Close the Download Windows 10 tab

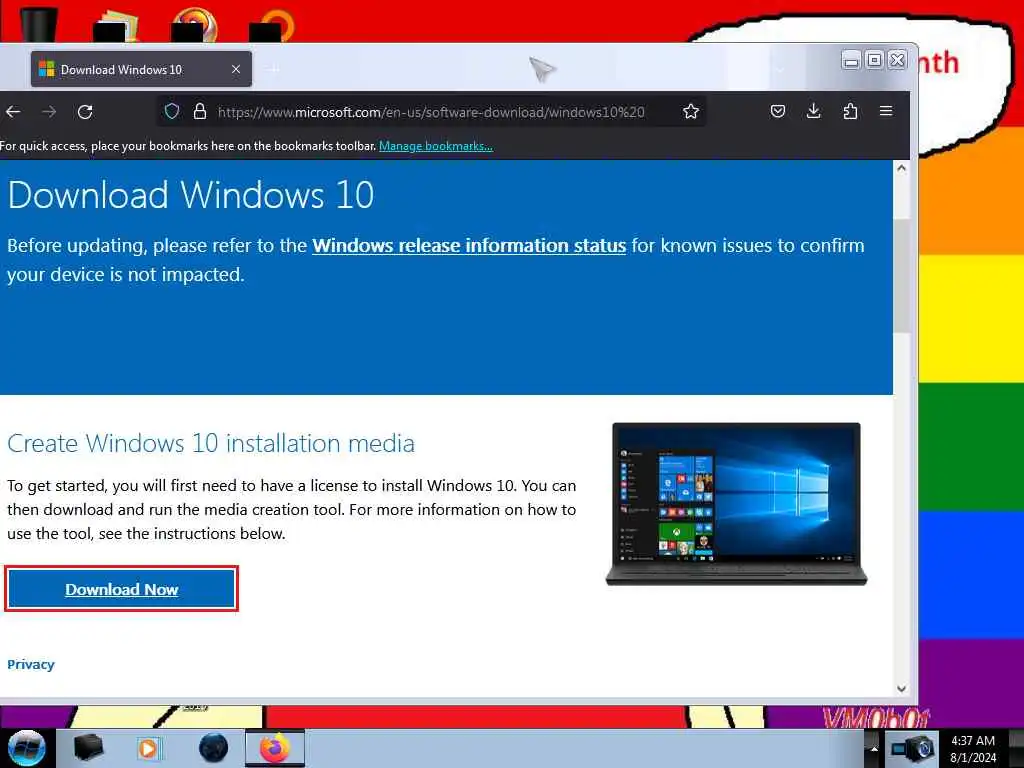pyautogui.click(x=236, y=69)
